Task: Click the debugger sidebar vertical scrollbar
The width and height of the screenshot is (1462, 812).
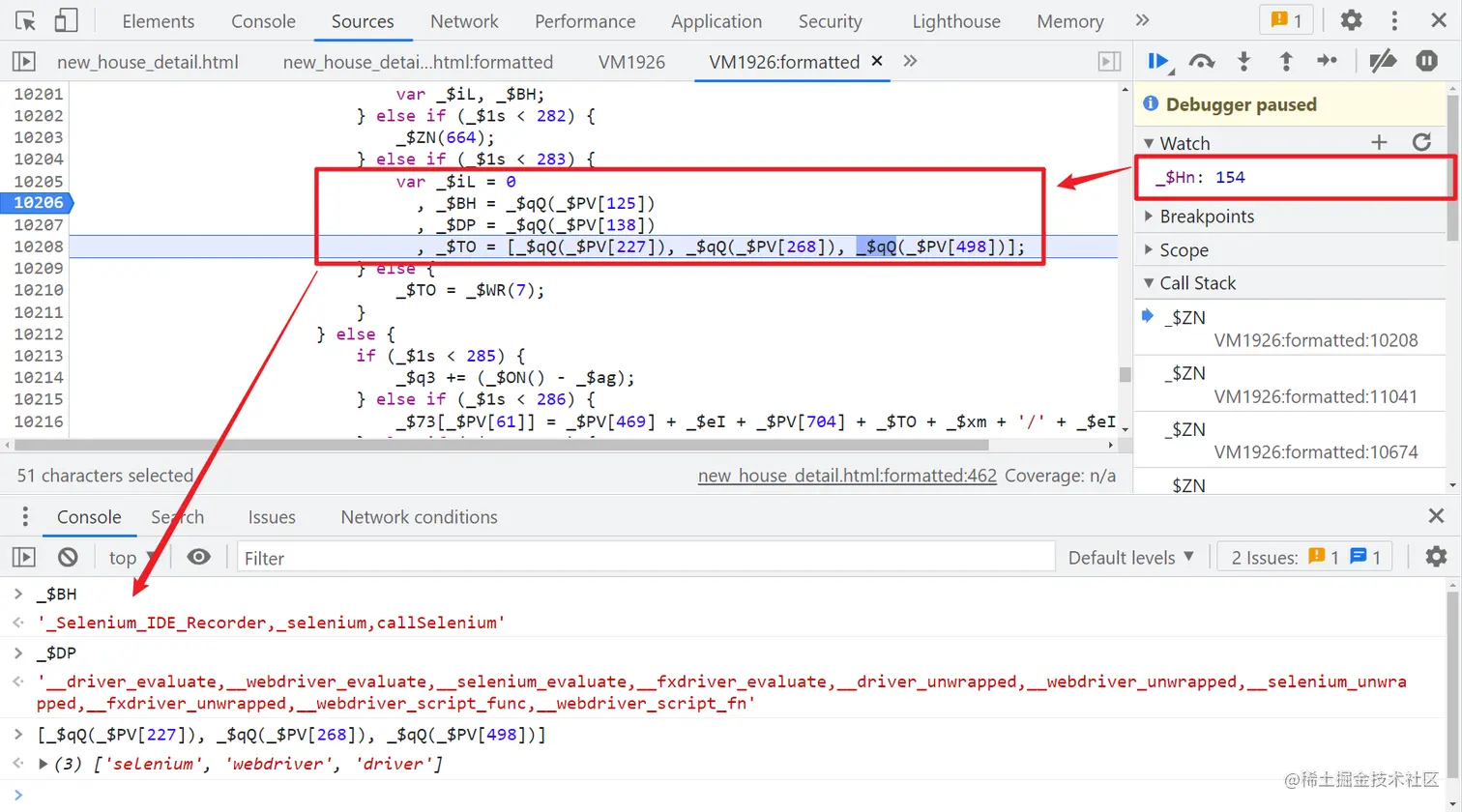Action: pyautogui.click(x=1453, y=169)
